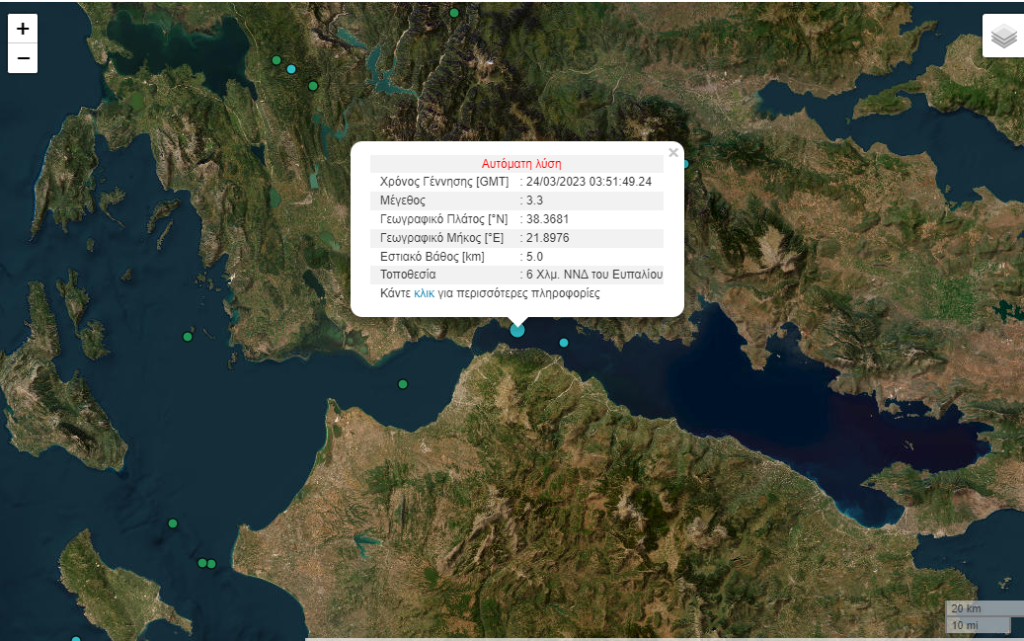Open the map layers control
The image size is (1024, 641).
point(1002,36)
